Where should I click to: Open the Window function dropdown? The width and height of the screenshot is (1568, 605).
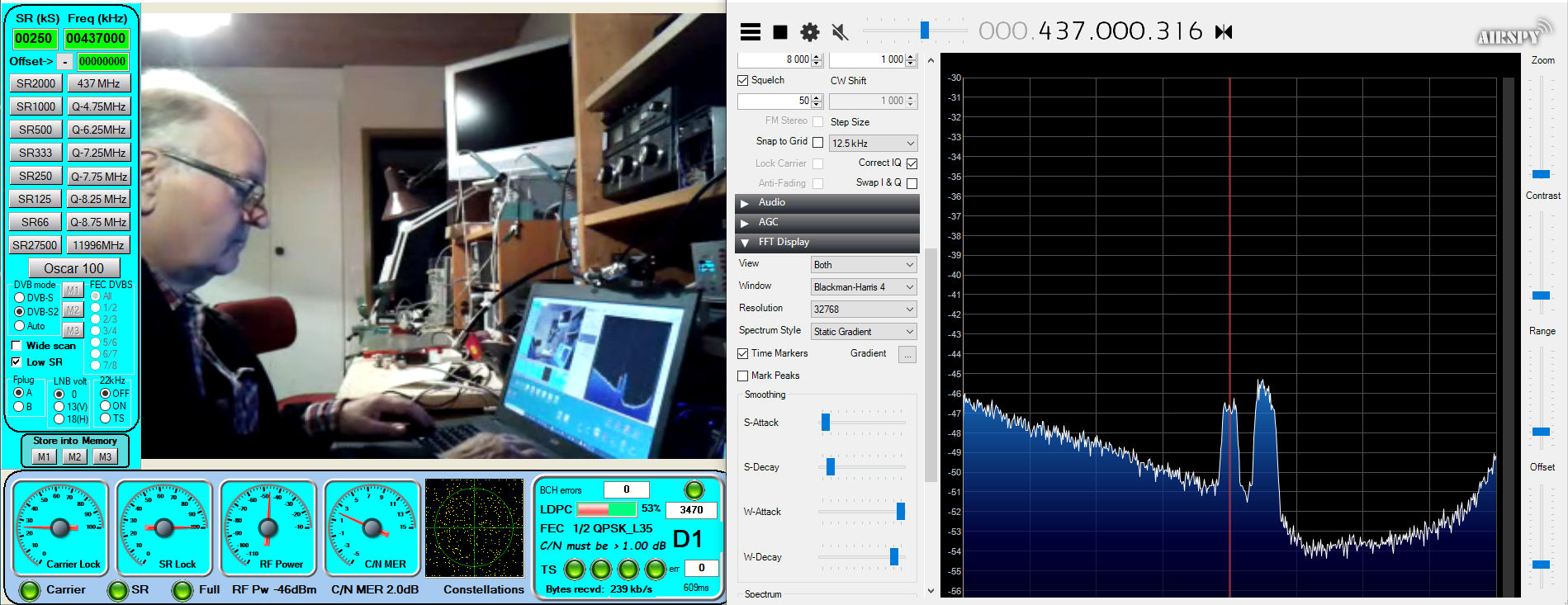[864, 287]
